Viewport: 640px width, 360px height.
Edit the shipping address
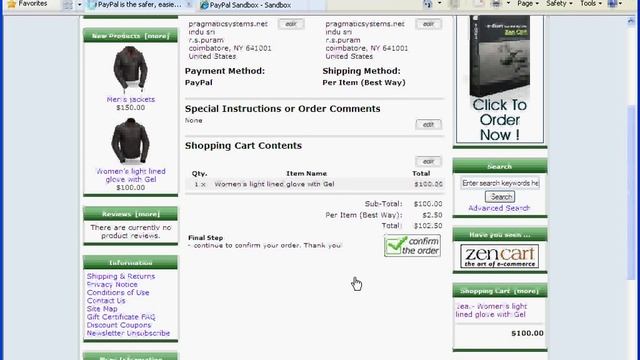(428, 24)
